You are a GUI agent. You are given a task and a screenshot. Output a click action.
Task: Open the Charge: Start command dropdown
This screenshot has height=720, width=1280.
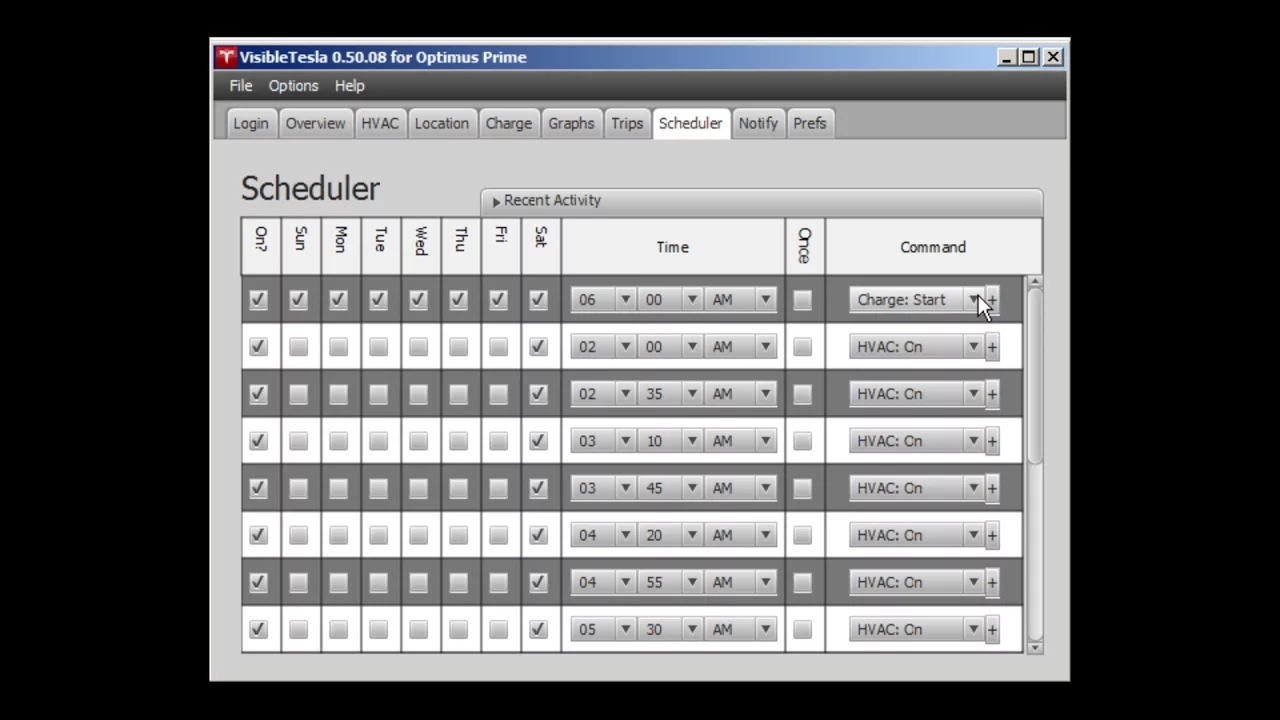[917, 300]
